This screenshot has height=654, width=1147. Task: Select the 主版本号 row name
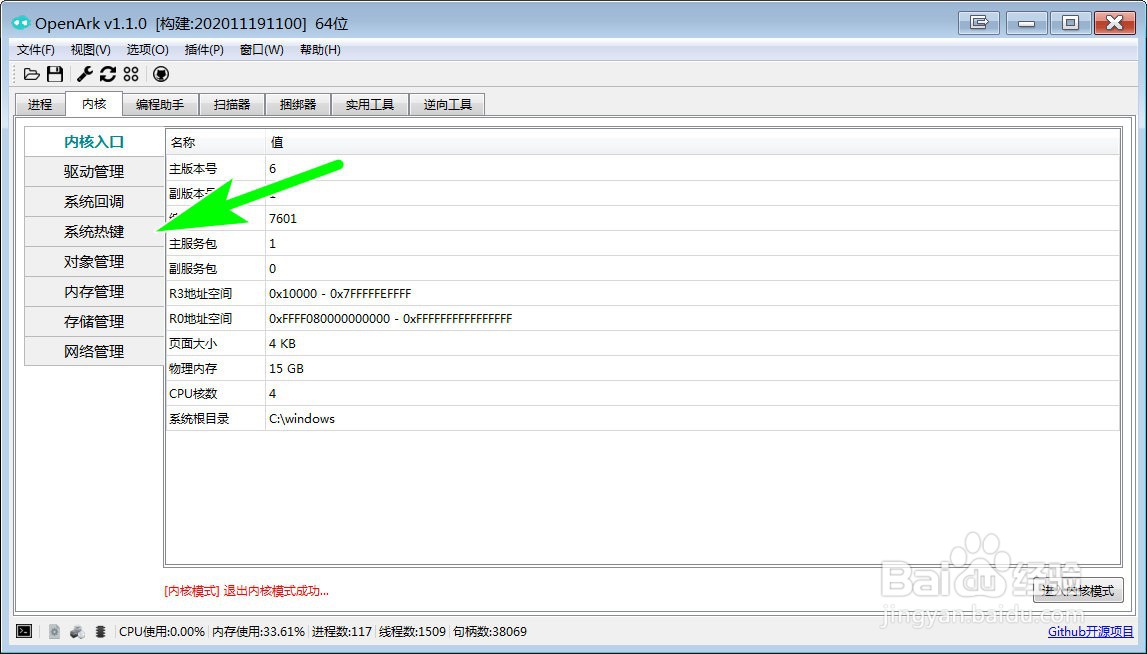193,169
